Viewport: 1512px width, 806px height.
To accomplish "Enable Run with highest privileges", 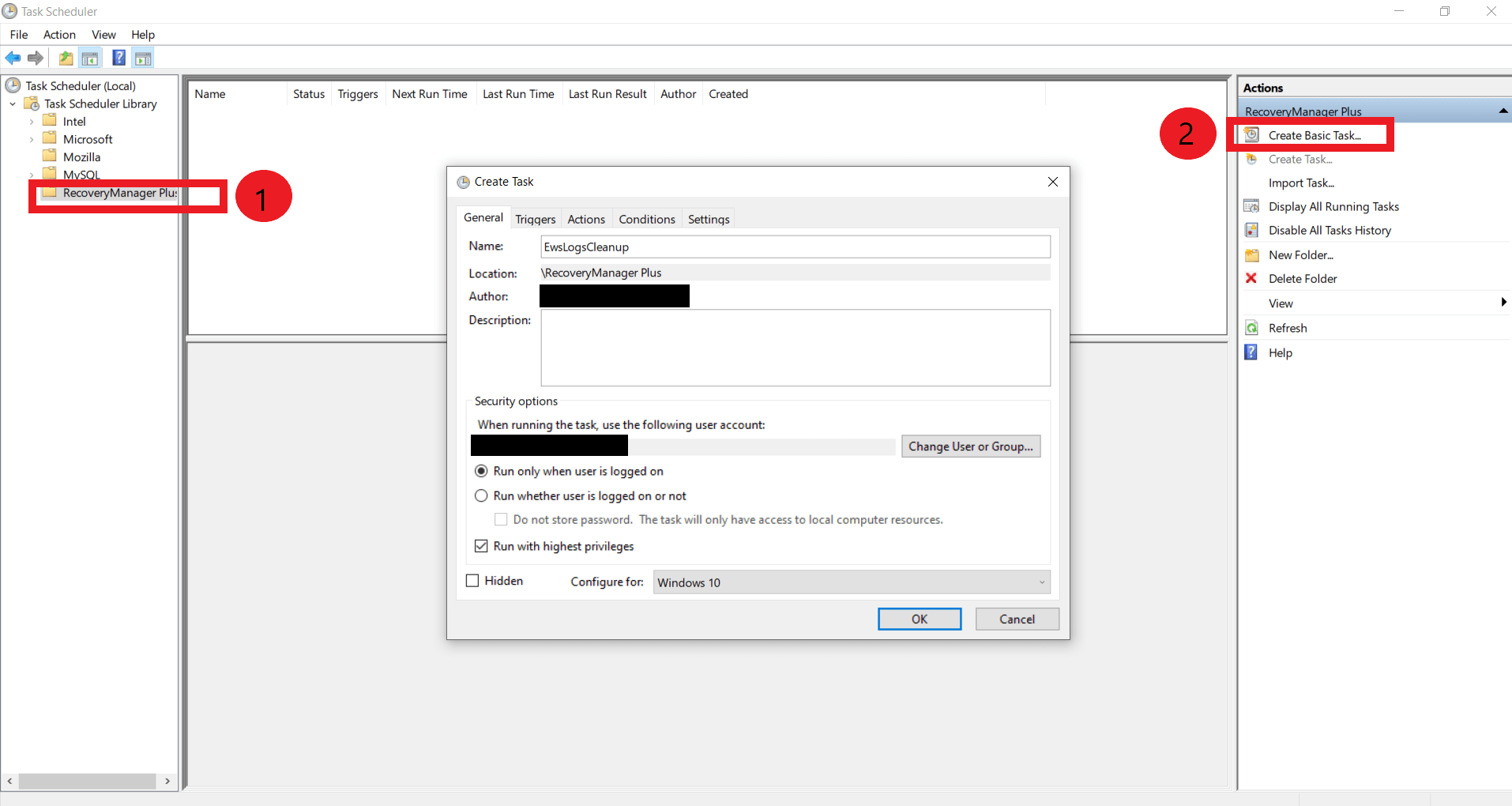I will pyautogui.click(x=482, y=546).
